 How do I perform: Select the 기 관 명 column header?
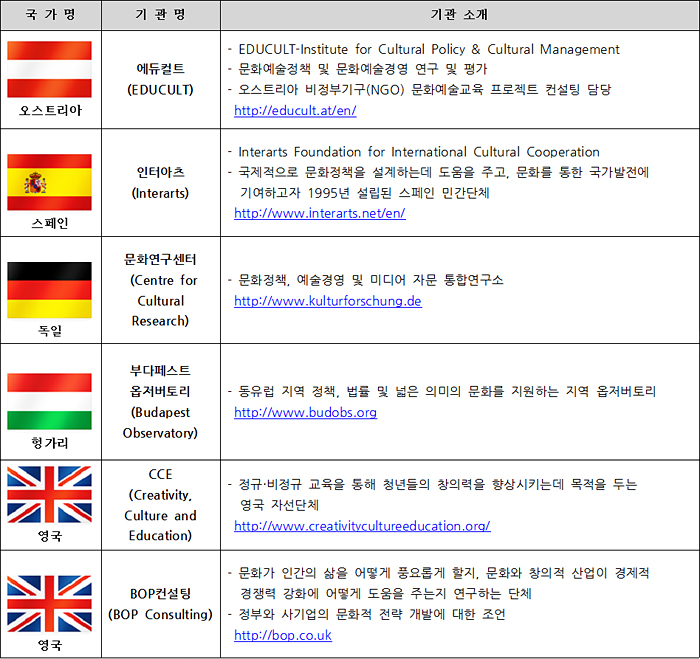[x=161, y=15]
